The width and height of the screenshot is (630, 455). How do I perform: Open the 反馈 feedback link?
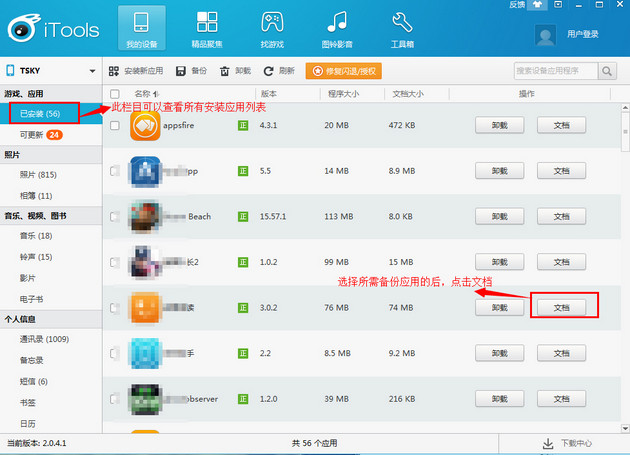[517, 4]
